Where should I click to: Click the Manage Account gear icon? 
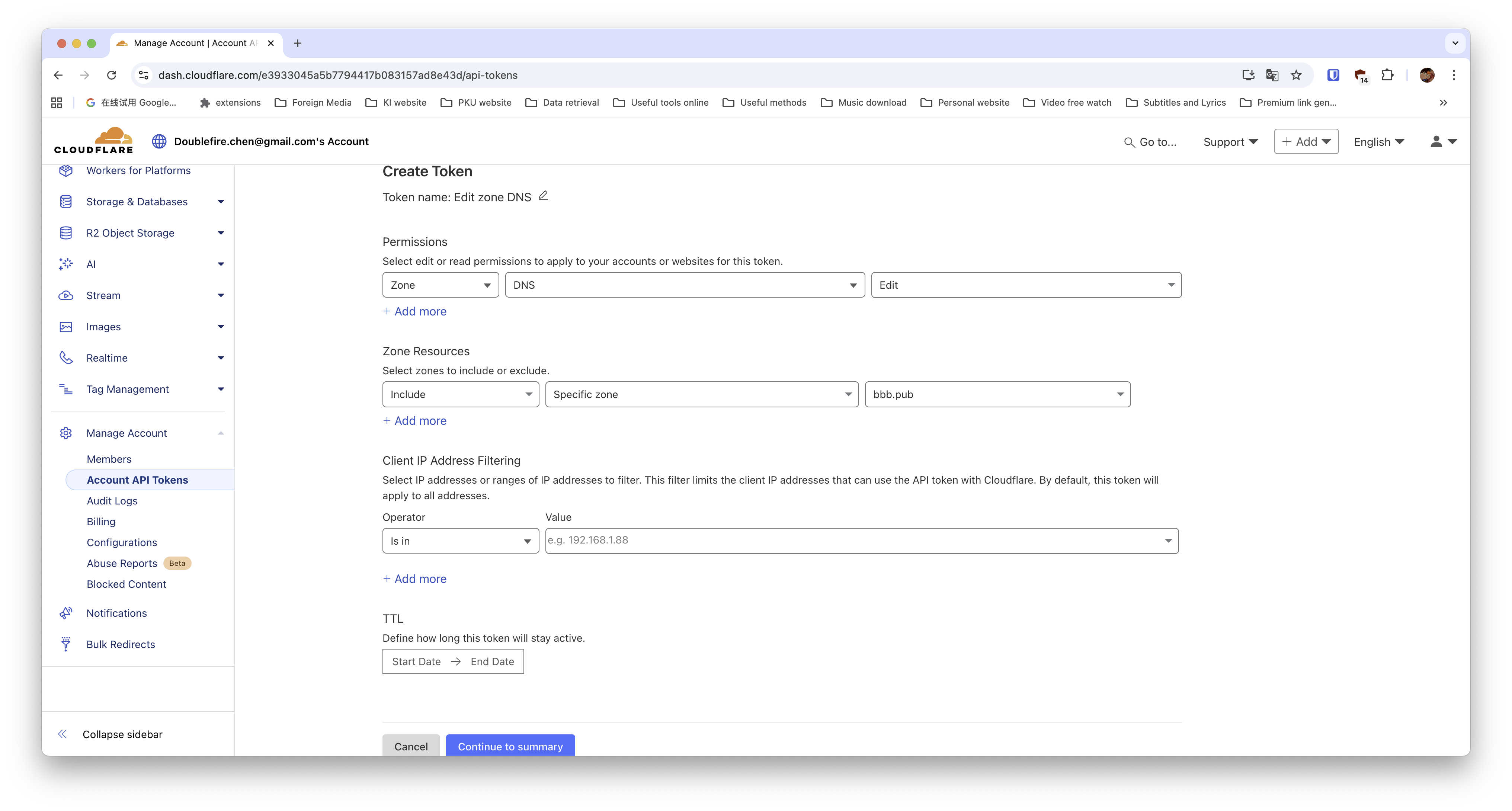click(x=66, y=433)
